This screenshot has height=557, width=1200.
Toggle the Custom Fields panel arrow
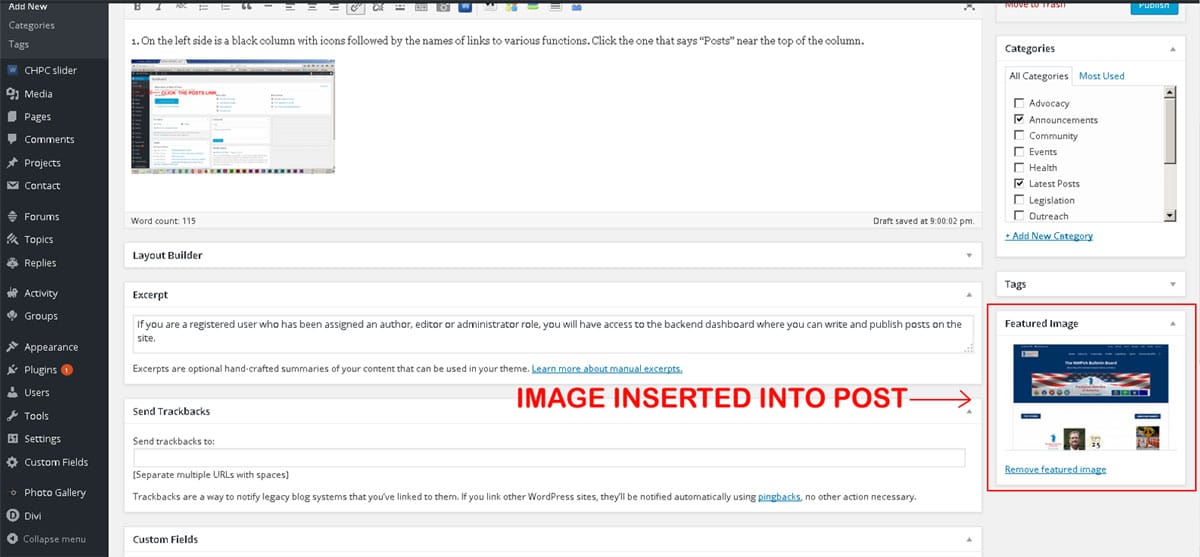click(x=968, y=540)
